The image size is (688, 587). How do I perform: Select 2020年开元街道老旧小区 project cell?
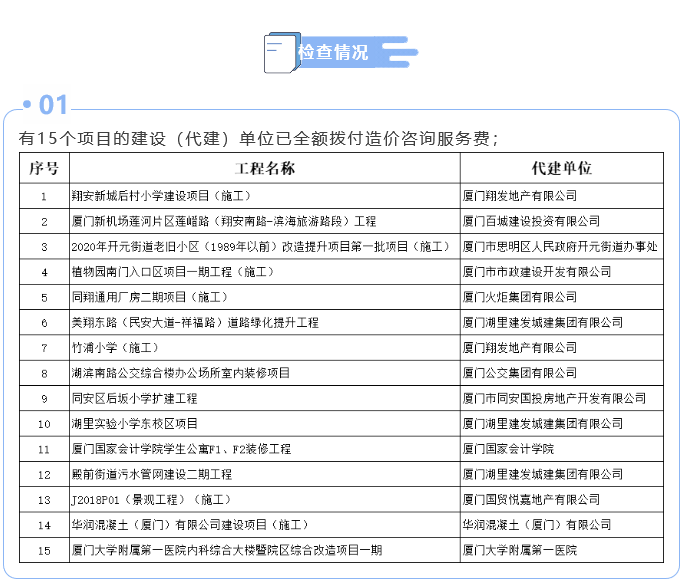click(x=265, y=247)
